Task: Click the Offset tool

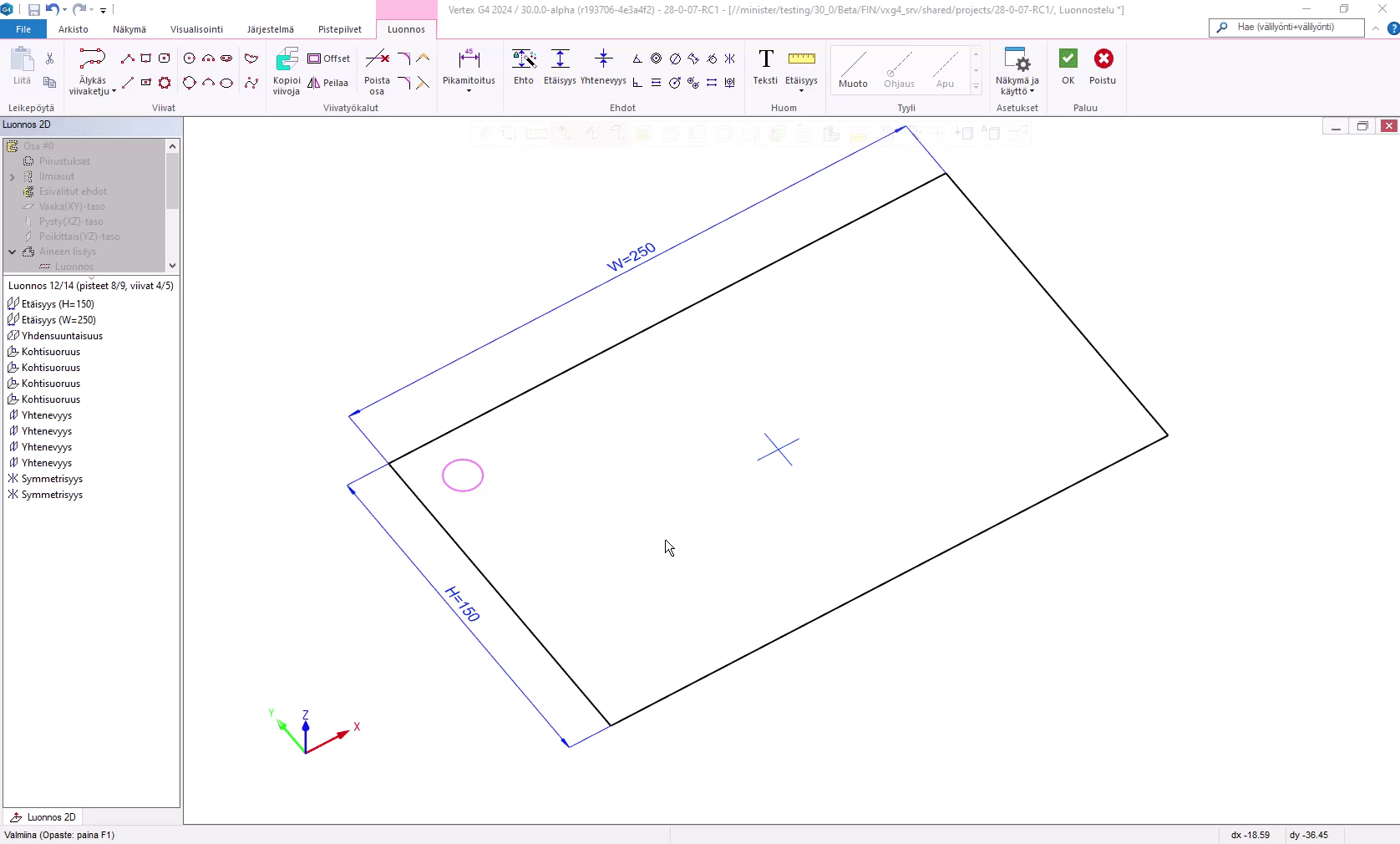Action: pyautogui.click(x=329, y=58)
